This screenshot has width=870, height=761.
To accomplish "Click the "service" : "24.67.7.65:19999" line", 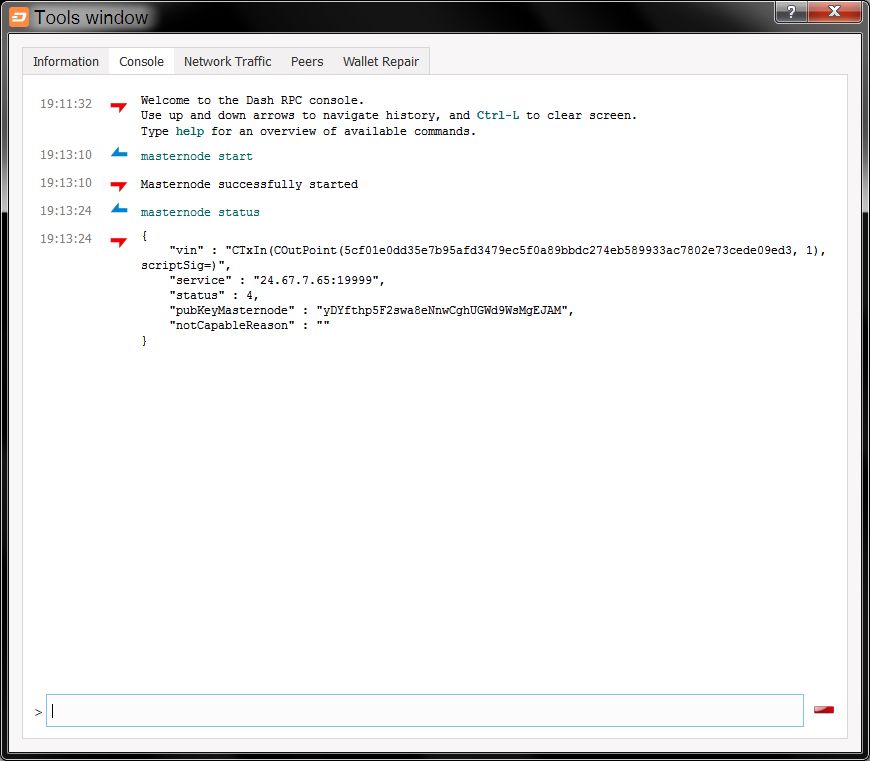I will click(277, 280).
